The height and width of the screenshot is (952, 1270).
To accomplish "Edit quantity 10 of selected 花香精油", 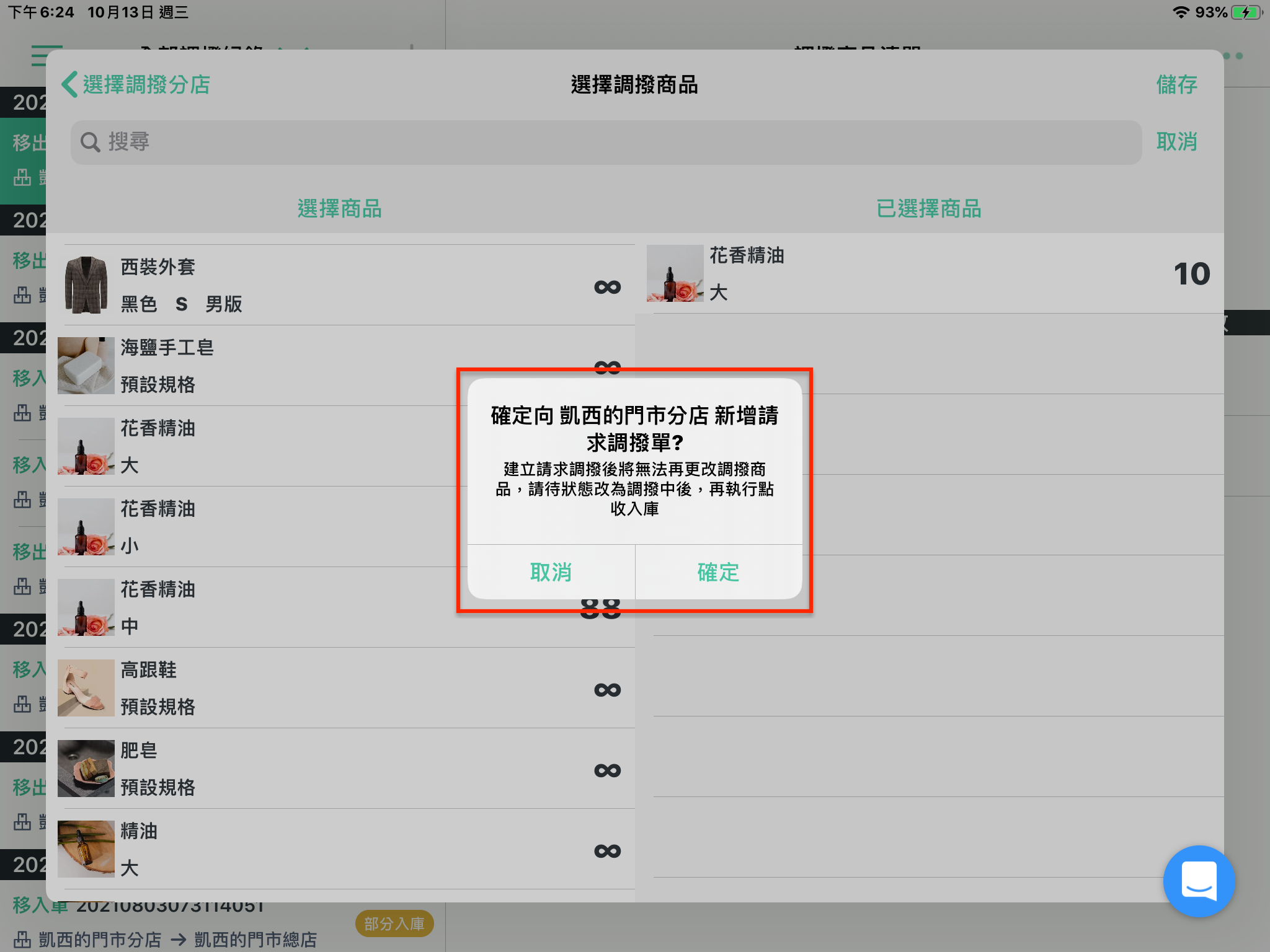I will pos(1191,274).
